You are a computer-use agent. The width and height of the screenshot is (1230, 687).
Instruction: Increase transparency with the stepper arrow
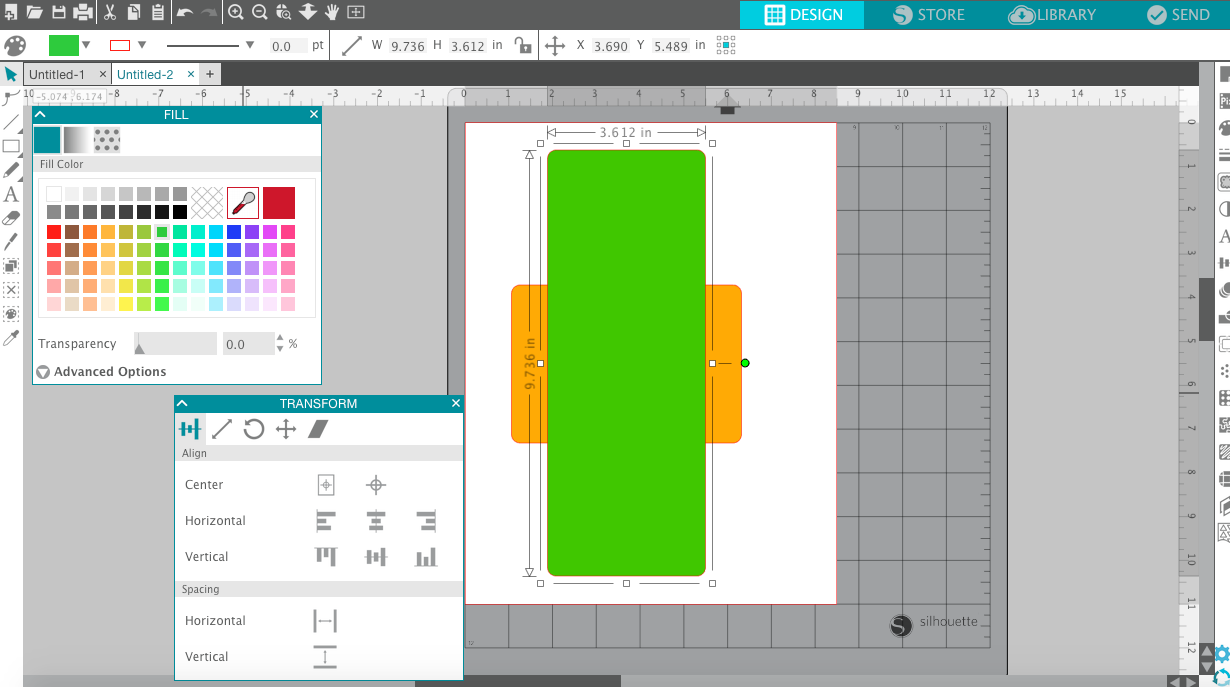tap(280, 338)
